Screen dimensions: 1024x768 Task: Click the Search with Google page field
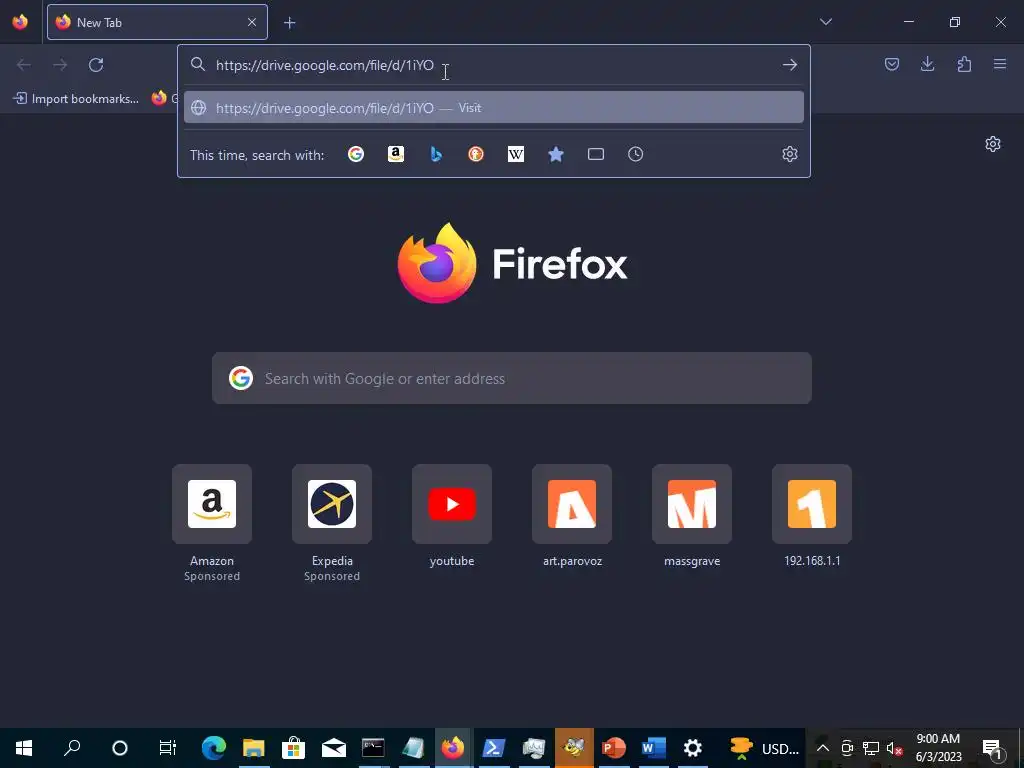click(512, 378)
